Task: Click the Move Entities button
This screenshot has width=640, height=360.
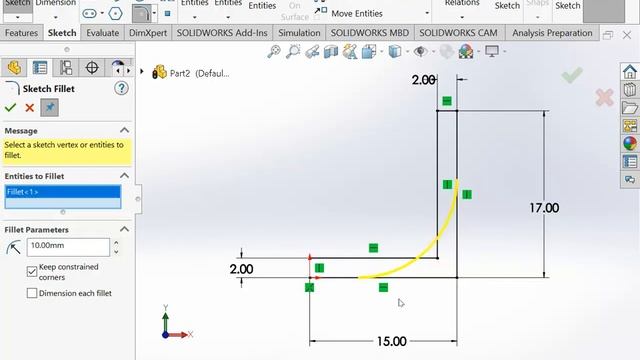Action: [349, 13]
